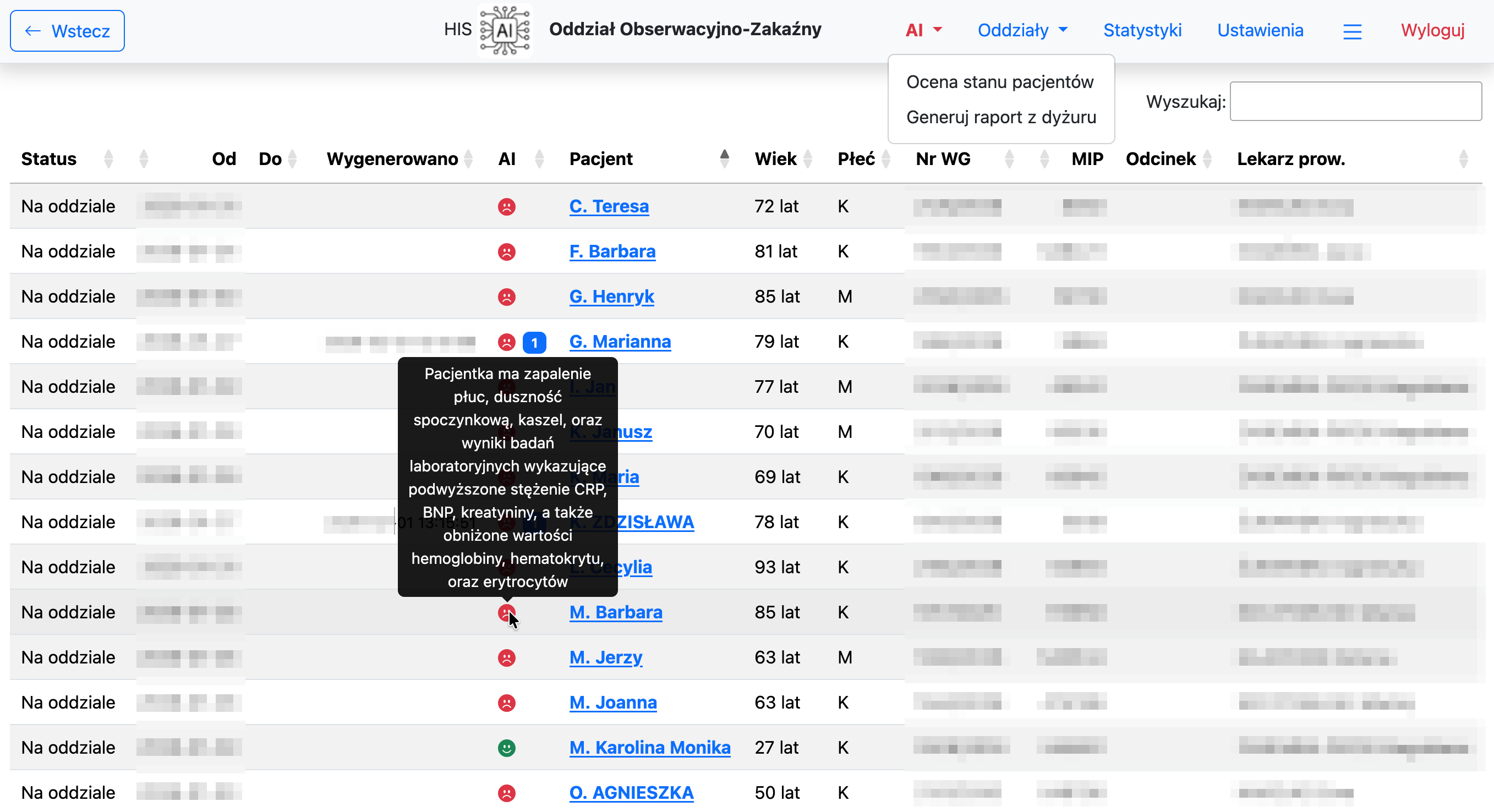Click the red face icon for O. AGNIESZKA
1494x812 pixels.
[x=506, y=793]
